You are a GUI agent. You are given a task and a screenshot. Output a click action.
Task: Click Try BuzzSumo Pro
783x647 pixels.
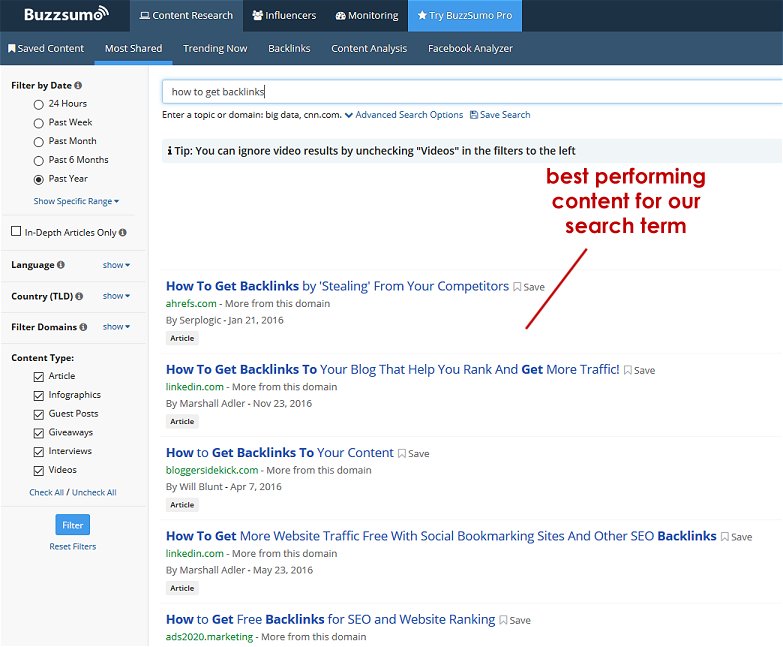click(x=465, y=15)
